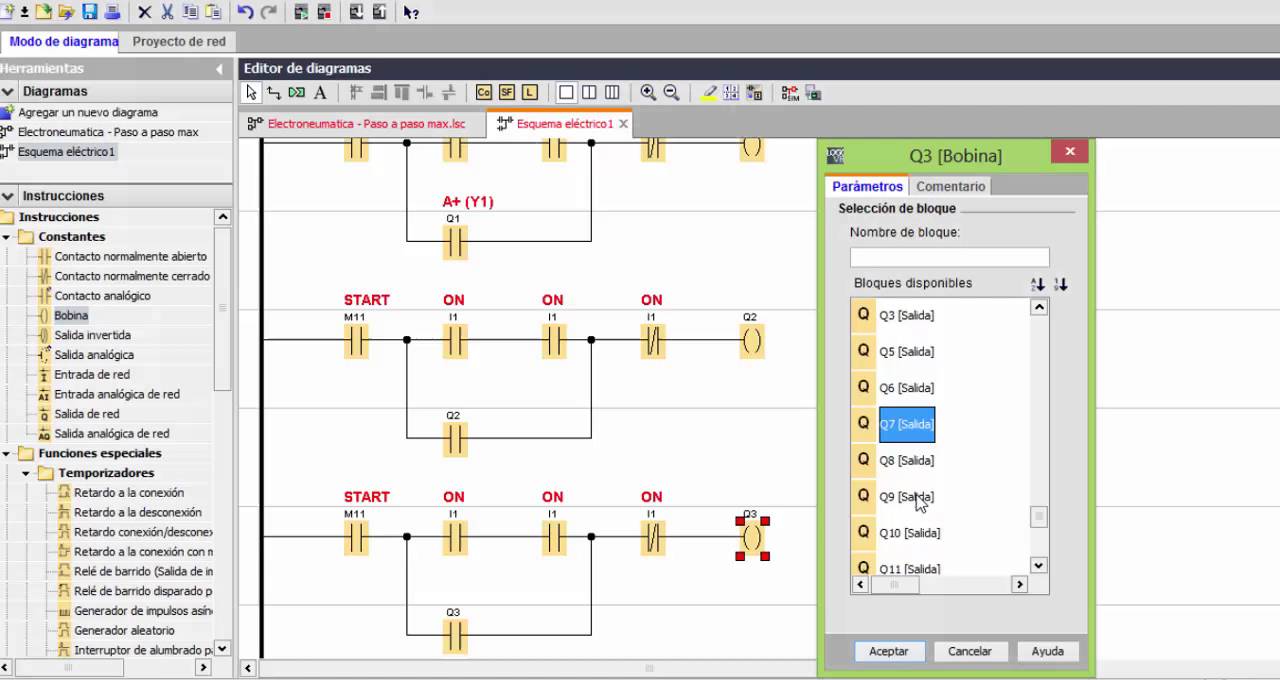Click the page layout numbering icon
This screenshot has width=1280, height=680.
(x=731, y=92)
